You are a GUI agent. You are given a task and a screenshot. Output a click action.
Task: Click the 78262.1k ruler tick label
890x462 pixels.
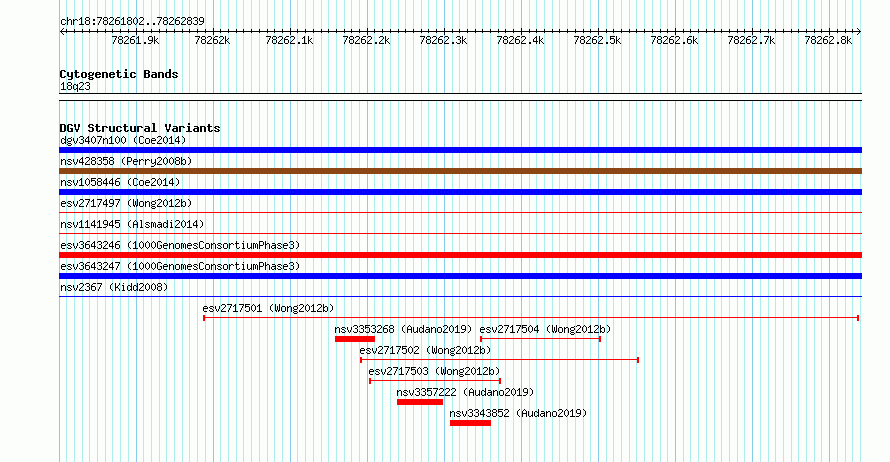tap(289, 40)
